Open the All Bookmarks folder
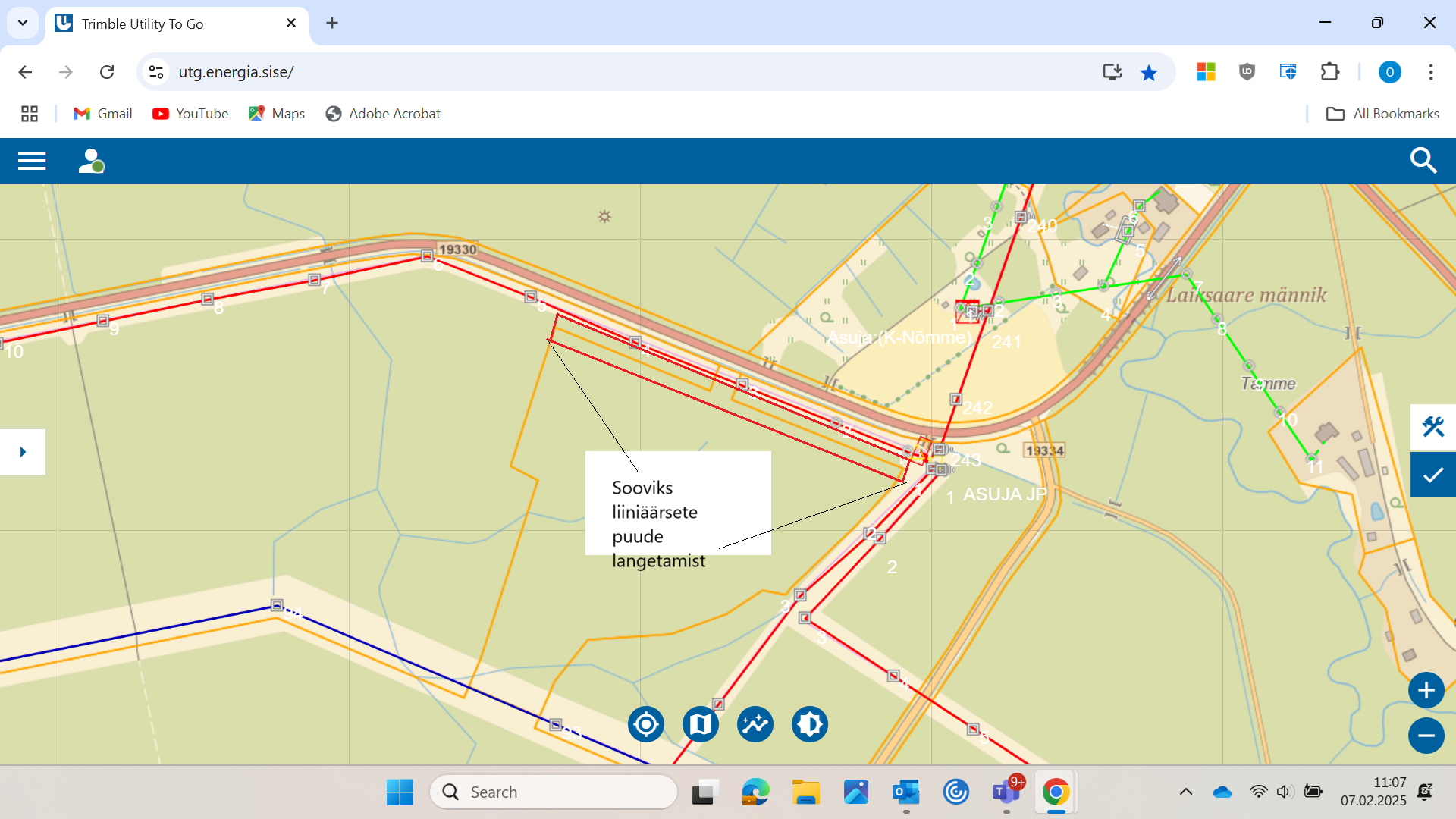1456x819 pixels. point(1382,114)
